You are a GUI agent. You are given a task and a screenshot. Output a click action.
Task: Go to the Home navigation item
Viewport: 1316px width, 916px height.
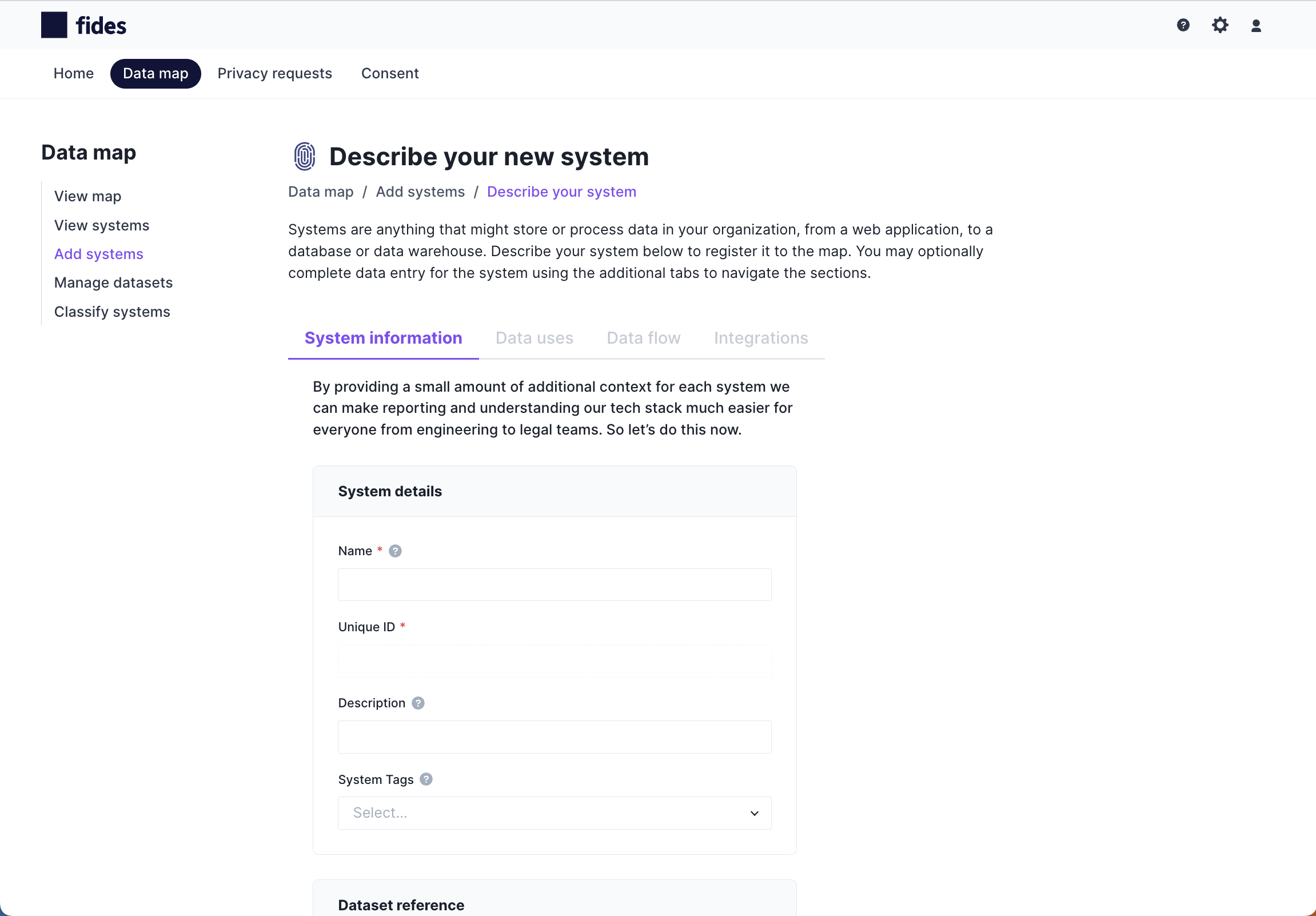(x=73, y=73)
